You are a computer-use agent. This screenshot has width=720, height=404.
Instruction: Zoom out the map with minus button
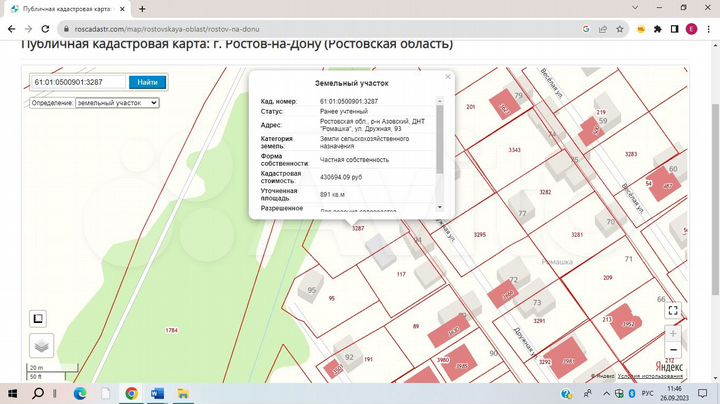point(673,350)
